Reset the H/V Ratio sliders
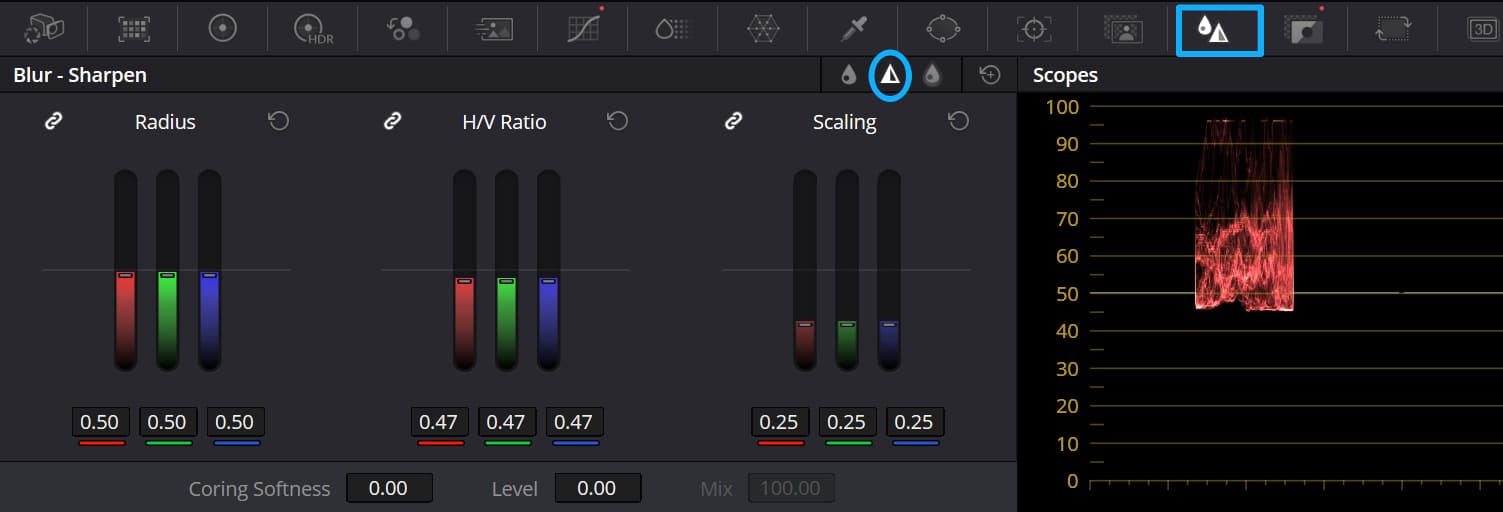1503x512 pixels. 618,121
